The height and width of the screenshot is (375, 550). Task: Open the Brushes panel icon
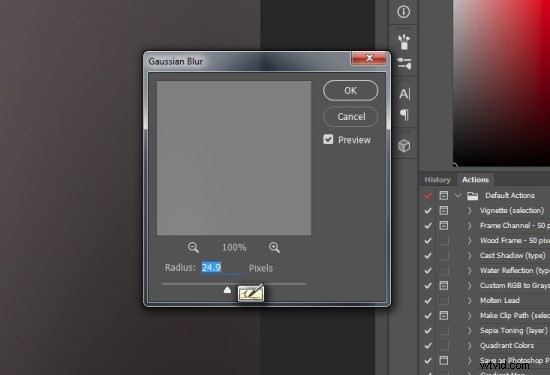tap(404, 41)
